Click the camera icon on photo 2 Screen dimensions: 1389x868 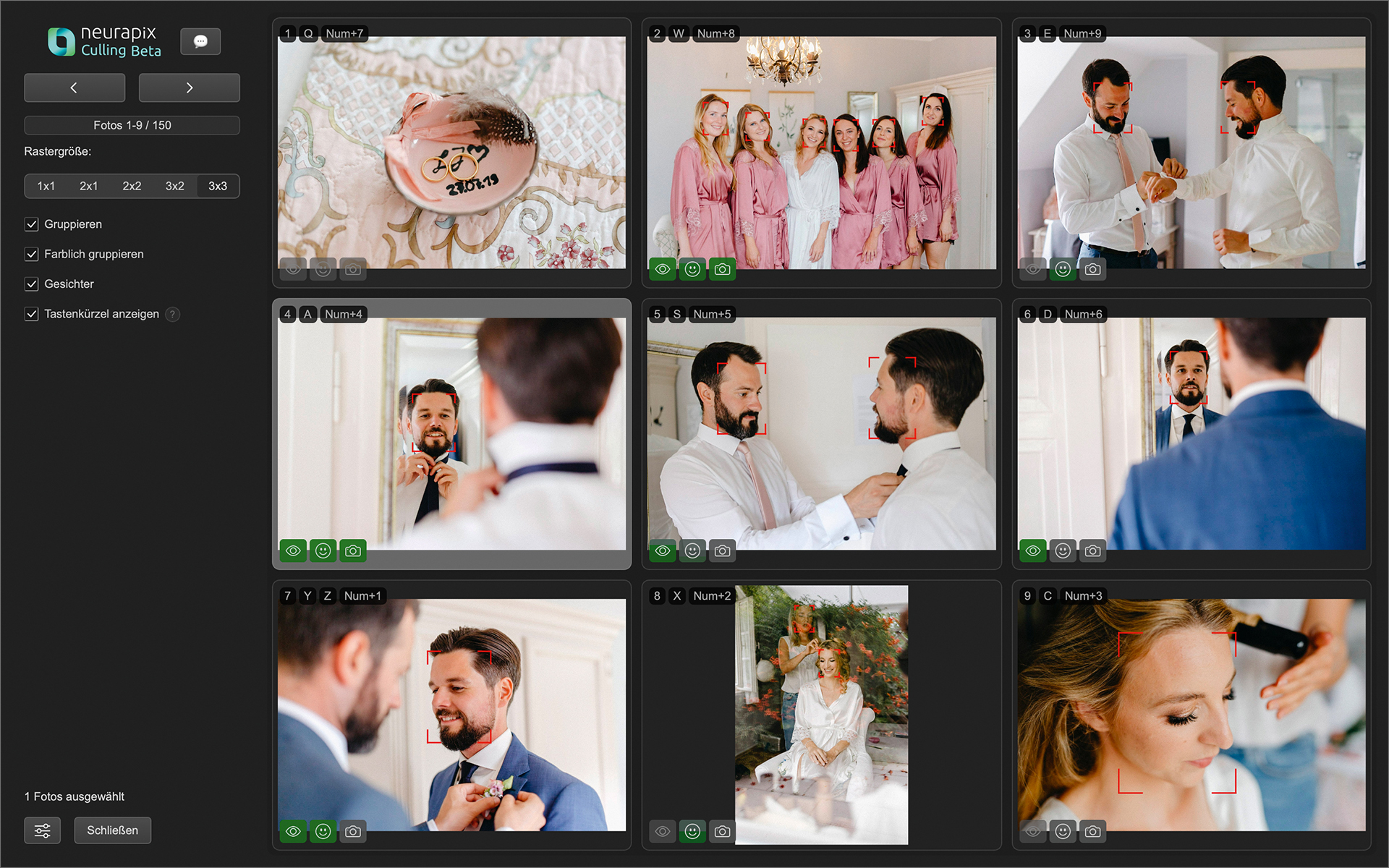pos(722,269)
